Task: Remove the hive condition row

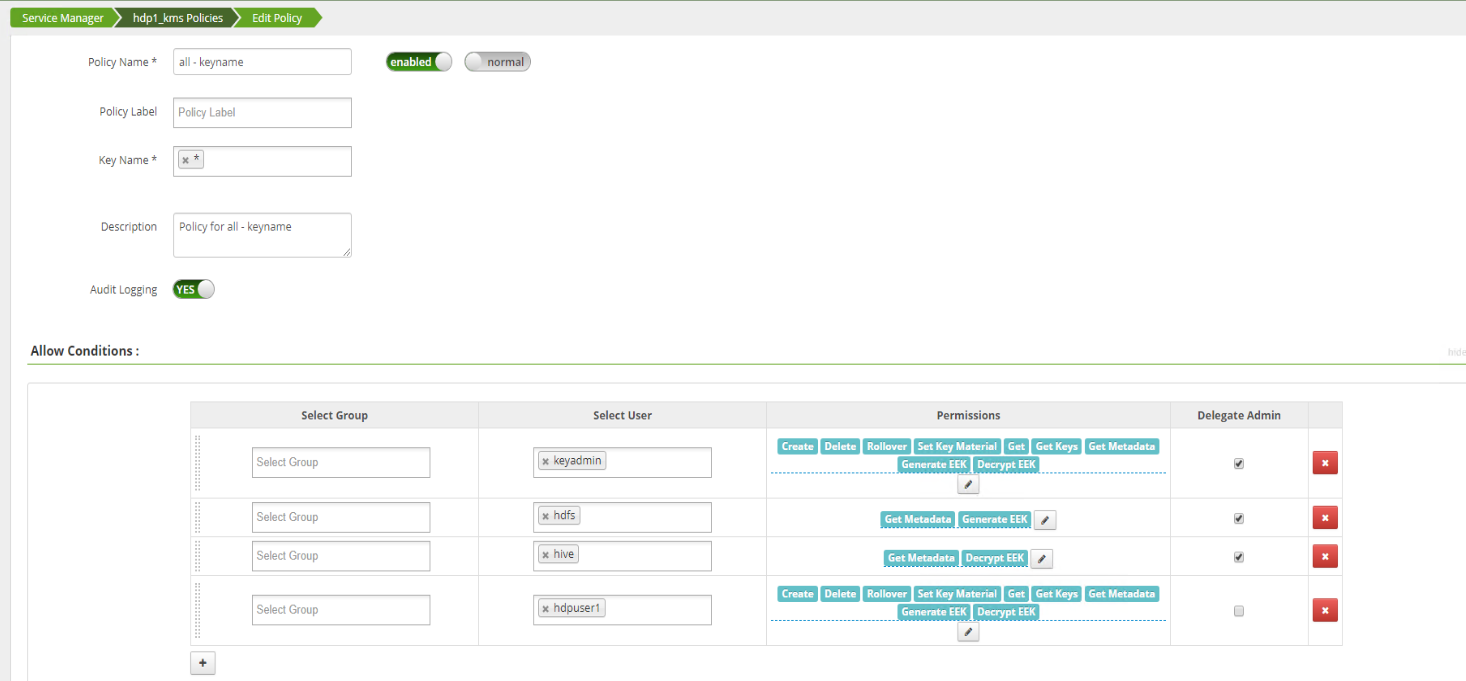Action: 1324,556
